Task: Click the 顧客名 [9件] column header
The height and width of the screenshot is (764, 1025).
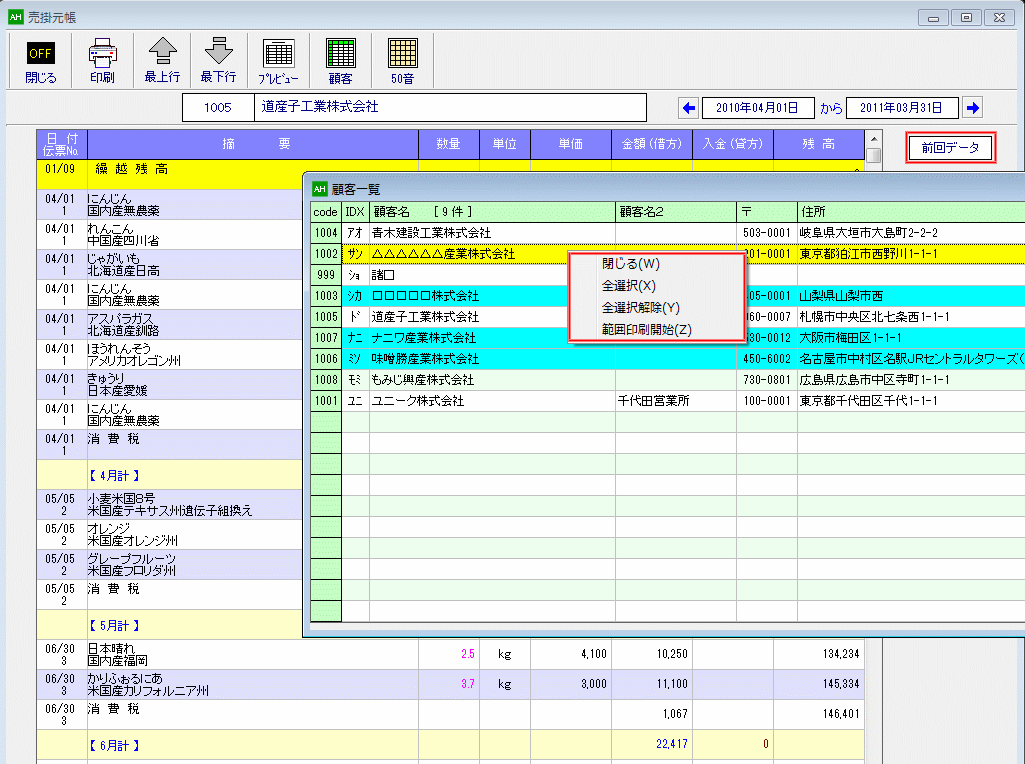Action: pos(492,212)
